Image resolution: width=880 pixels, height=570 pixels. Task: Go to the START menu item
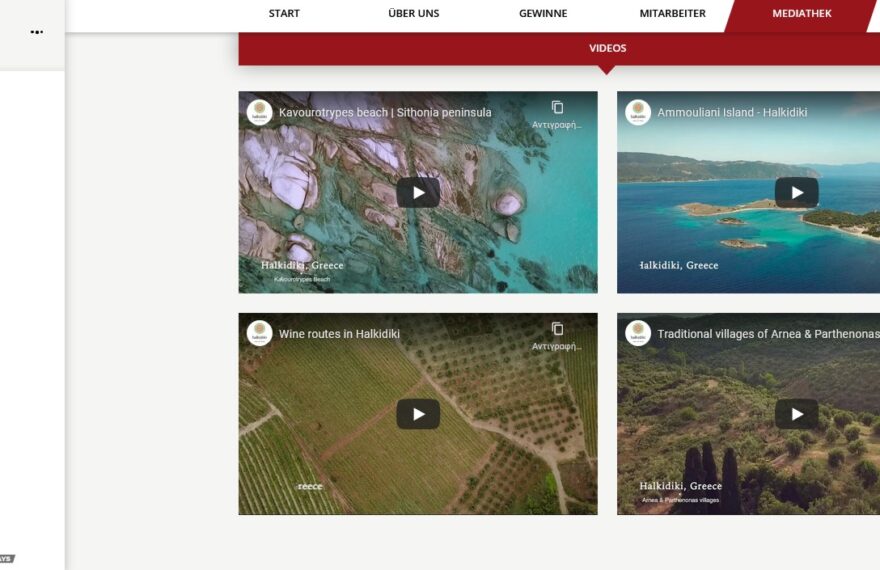click(x=284, y=14)
